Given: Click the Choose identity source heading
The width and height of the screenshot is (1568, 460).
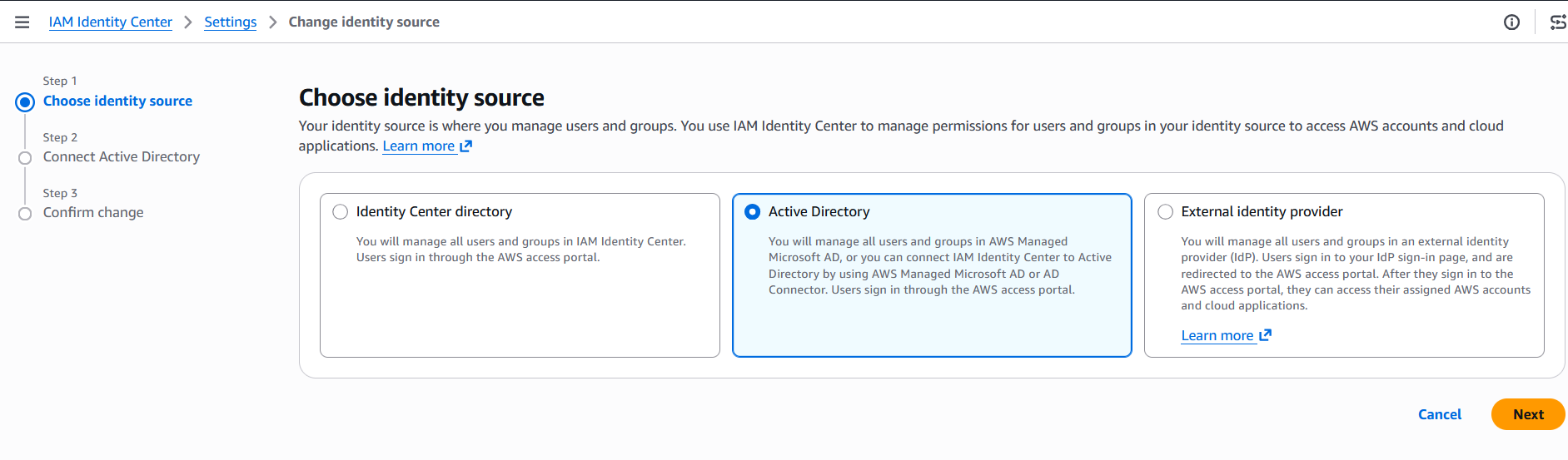Looking at the screenshot, I should point(421,98).
